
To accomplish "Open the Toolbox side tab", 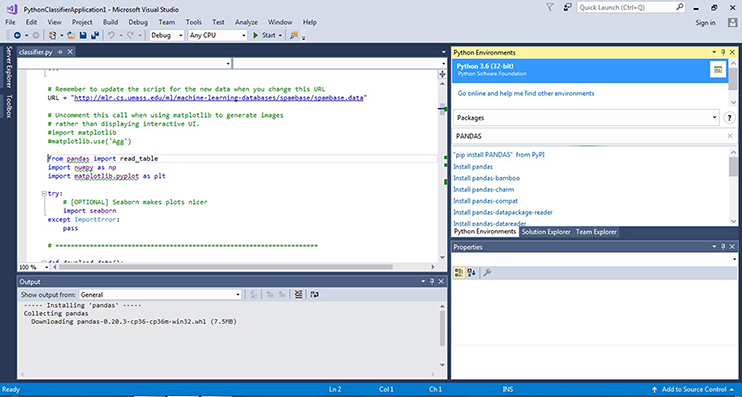I will click(x=9, y=106).
